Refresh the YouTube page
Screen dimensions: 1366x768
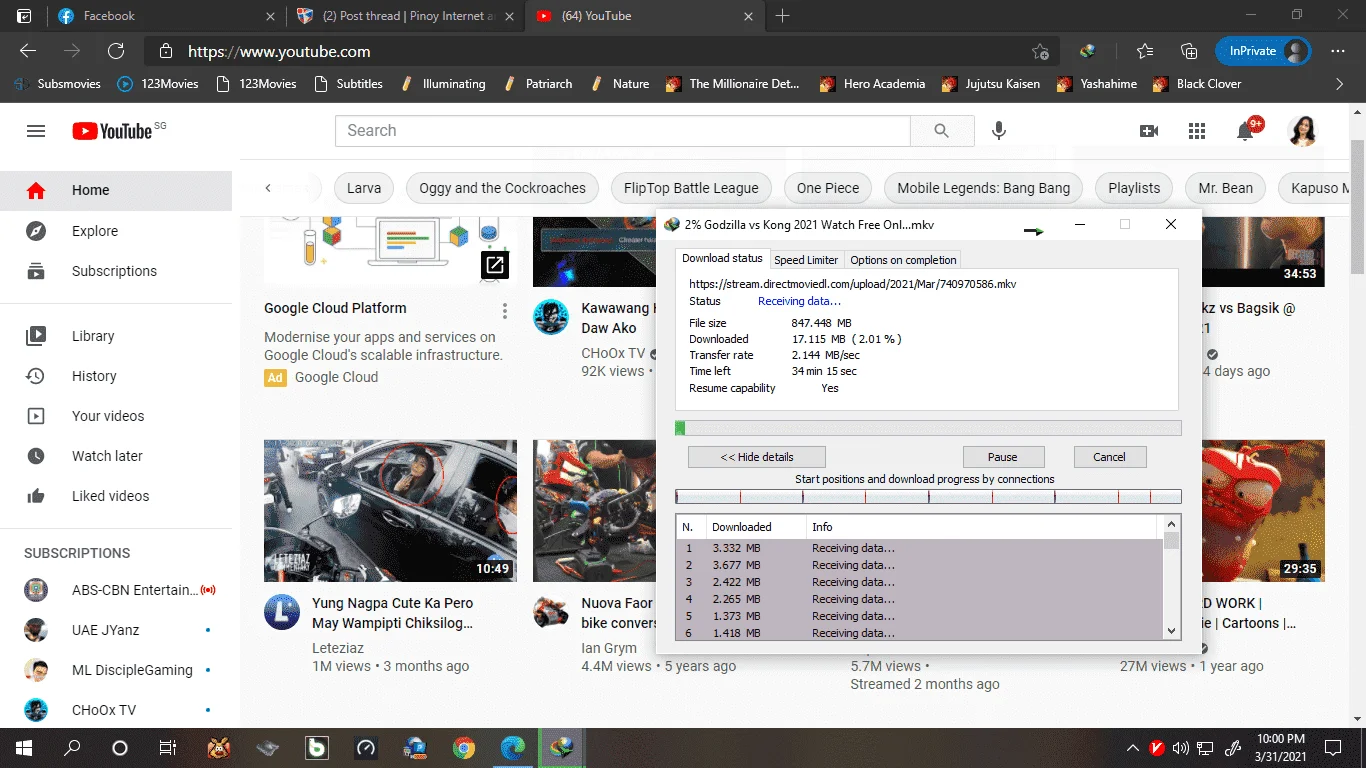pyautogui.click(x=116, y=51)
